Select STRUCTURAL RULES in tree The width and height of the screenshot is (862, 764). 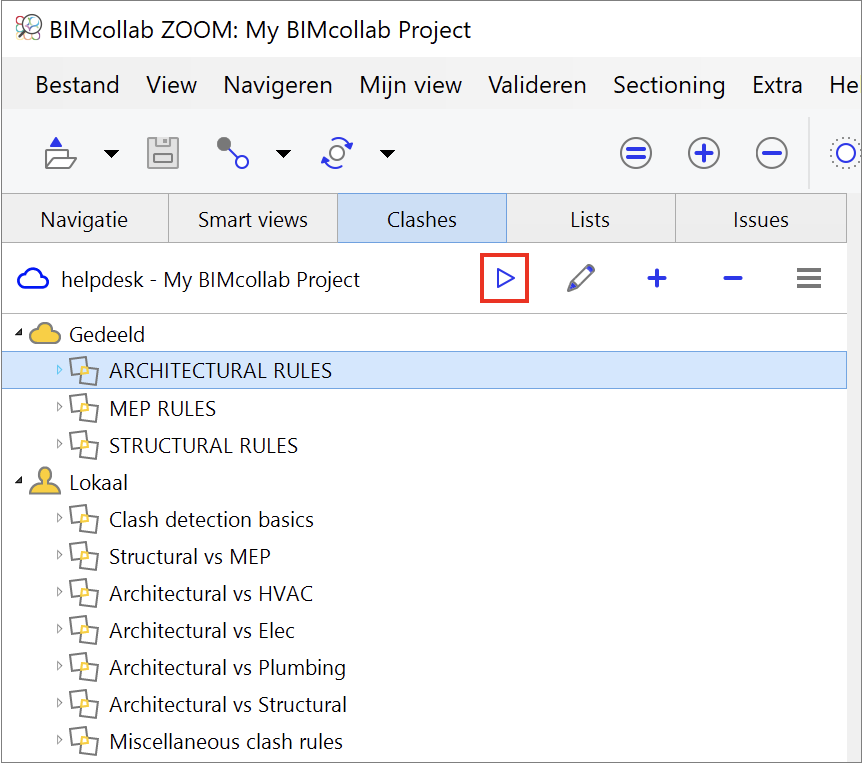click(x=203, y=445)
